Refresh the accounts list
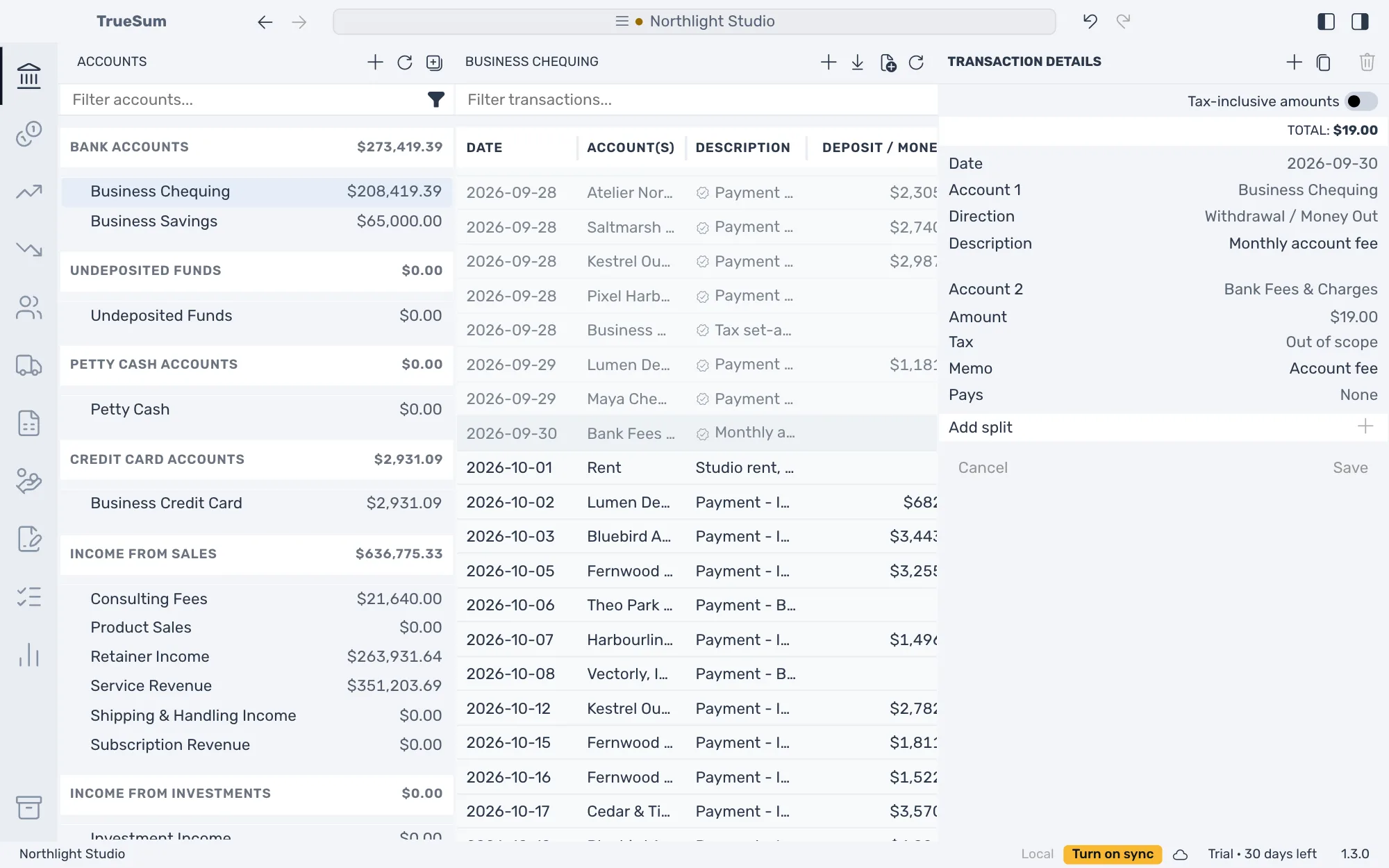This screenshot has width=1389, height=868. click(x=405, y=62)
